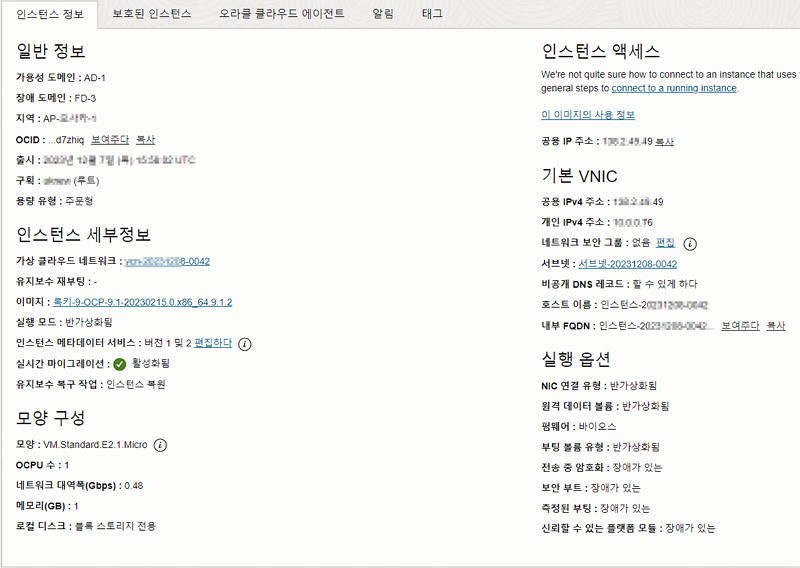This screenshot has height=568, width=800.
Task: Open 이 이미지의 사용 정보 link
Action: tap(588, 115)
